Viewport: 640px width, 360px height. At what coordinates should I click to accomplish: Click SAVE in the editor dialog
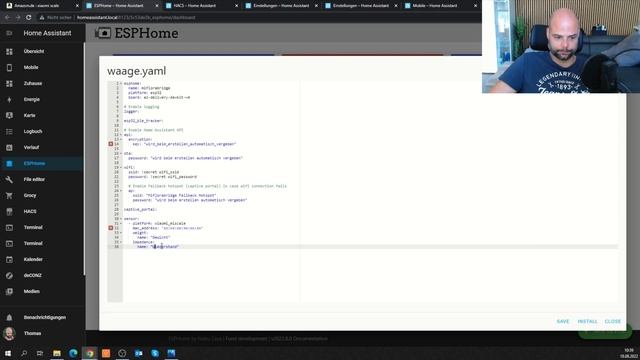pyautogui.click(x=563, y=322)
